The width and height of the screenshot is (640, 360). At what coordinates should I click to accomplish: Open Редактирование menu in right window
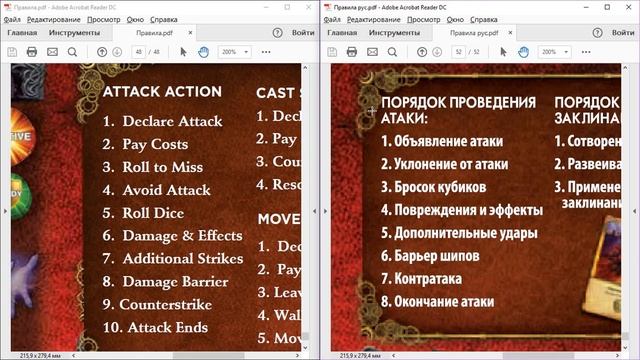click(373, 20)
